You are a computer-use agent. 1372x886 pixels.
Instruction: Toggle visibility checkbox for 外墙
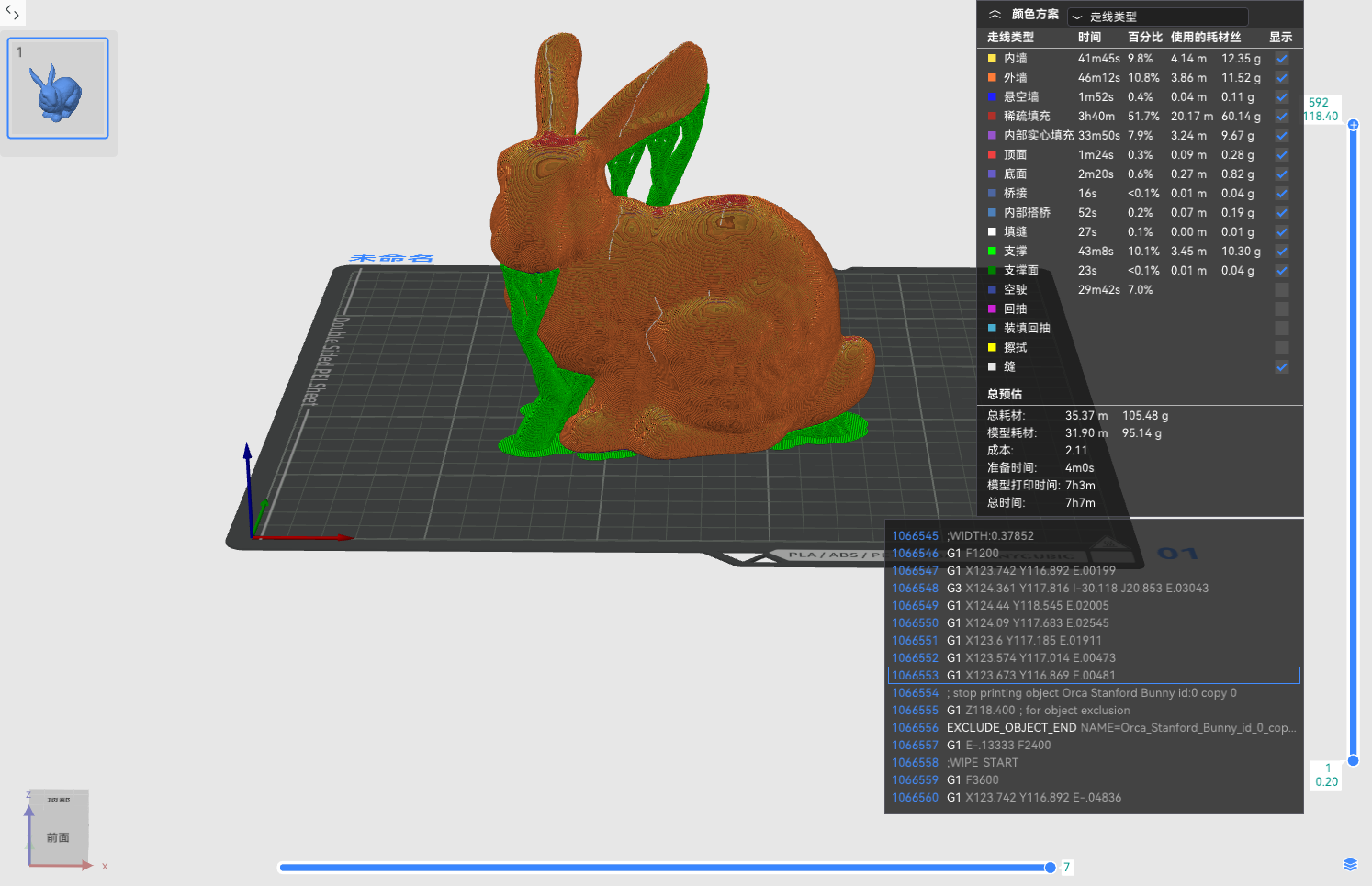[x=1282, y=77]
